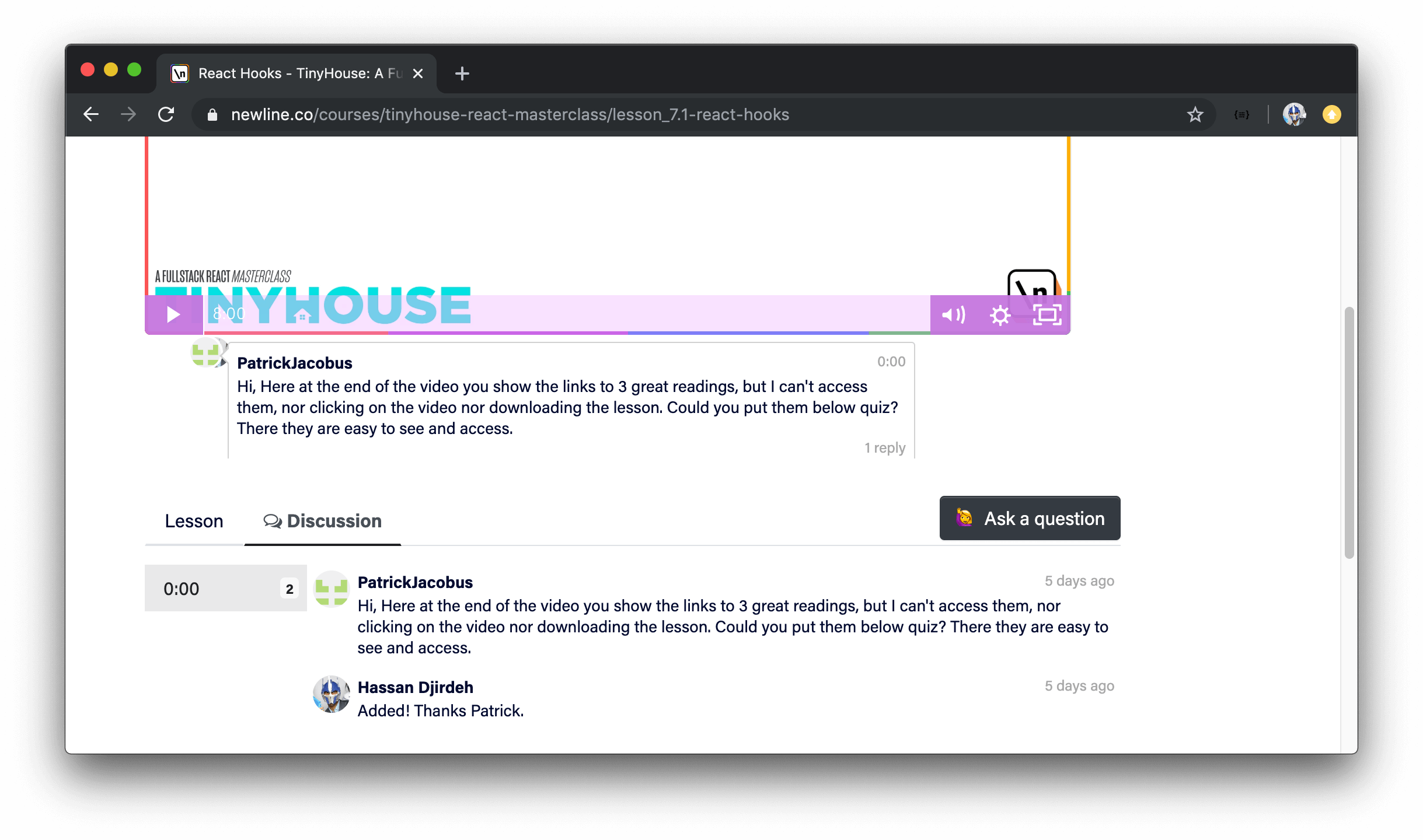Select the 0:00 timestamp thread

click(x=225, y=588)
